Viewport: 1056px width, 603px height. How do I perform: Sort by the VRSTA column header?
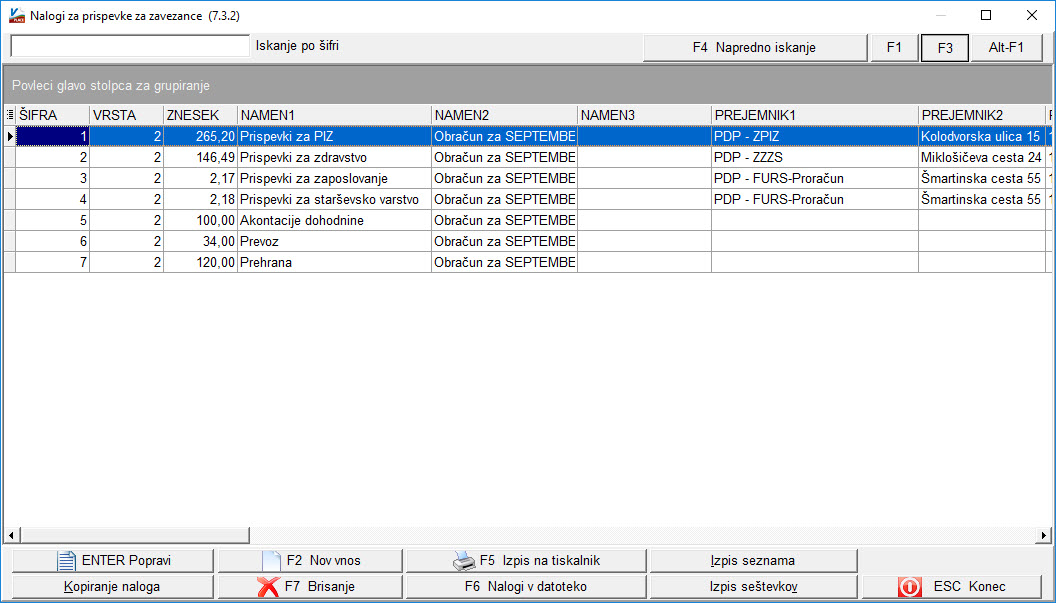click(x=127, y=115)
